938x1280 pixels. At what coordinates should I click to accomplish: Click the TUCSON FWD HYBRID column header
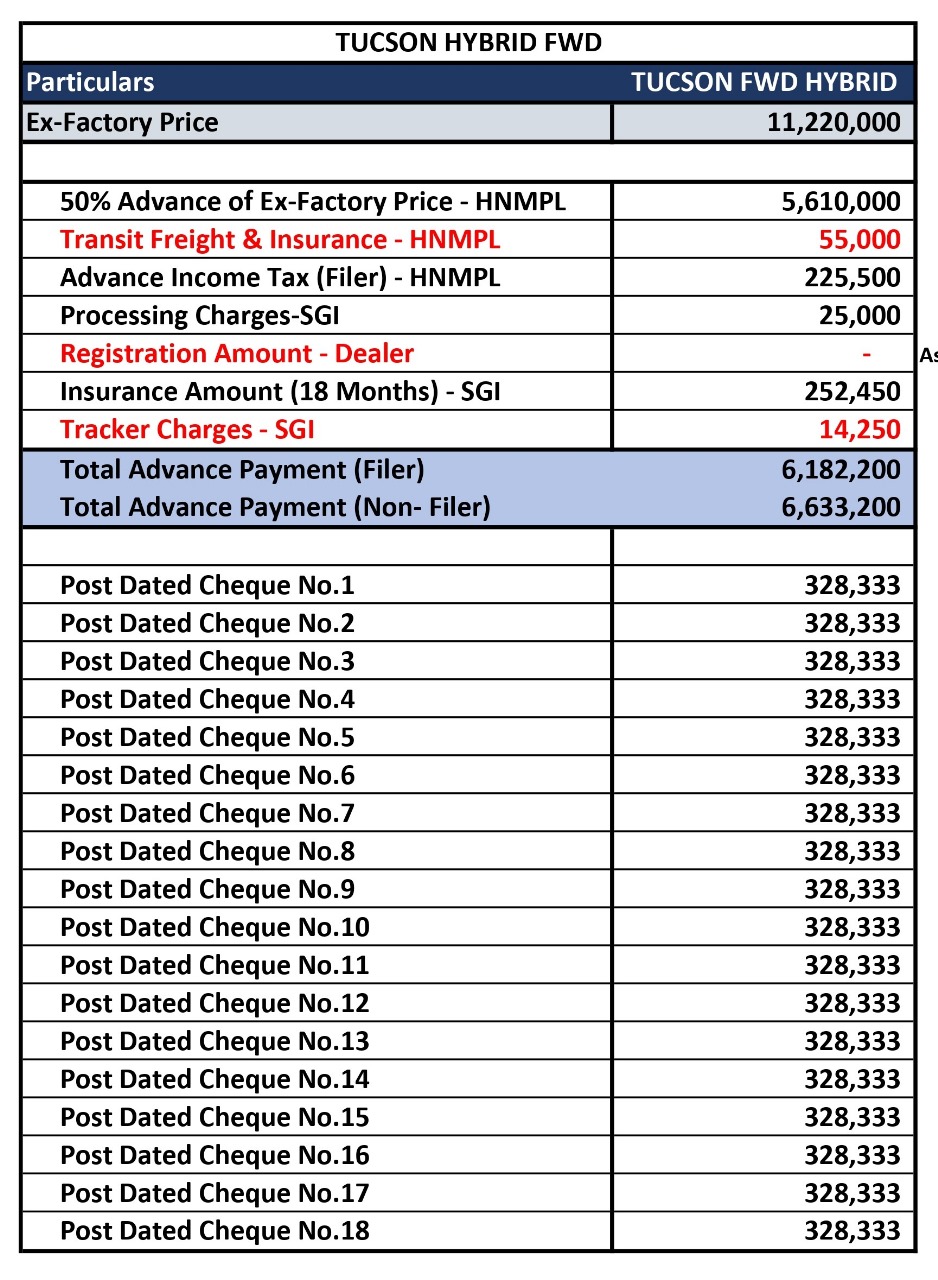[764, 82]
